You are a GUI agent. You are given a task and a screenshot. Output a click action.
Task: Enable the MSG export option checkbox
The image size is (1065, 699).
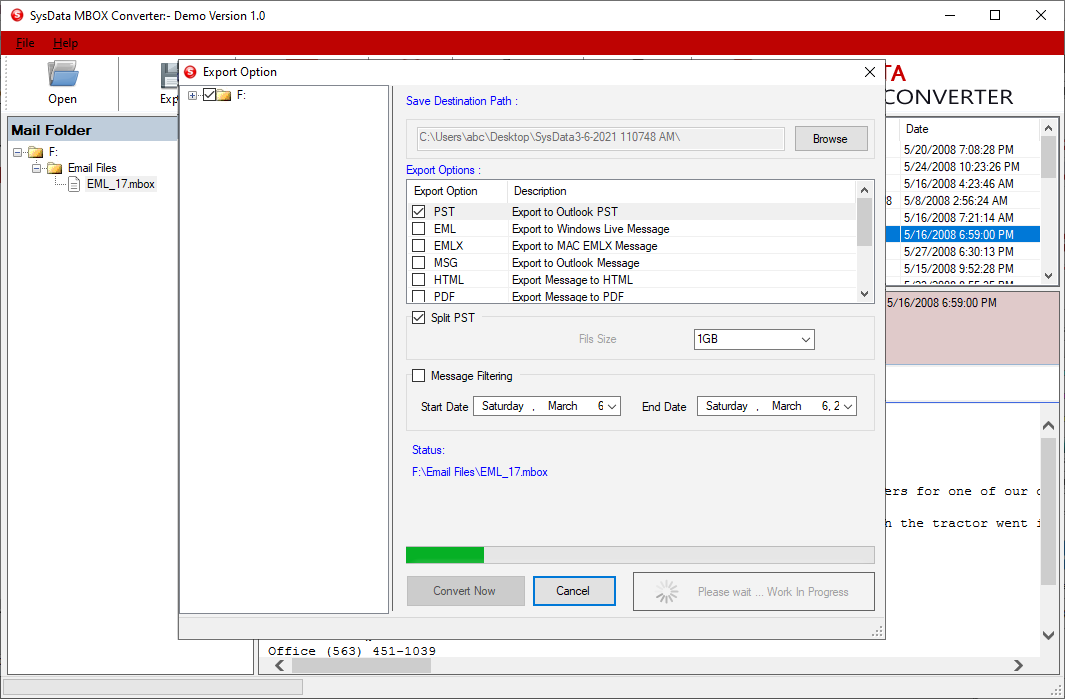click(418, 263)
